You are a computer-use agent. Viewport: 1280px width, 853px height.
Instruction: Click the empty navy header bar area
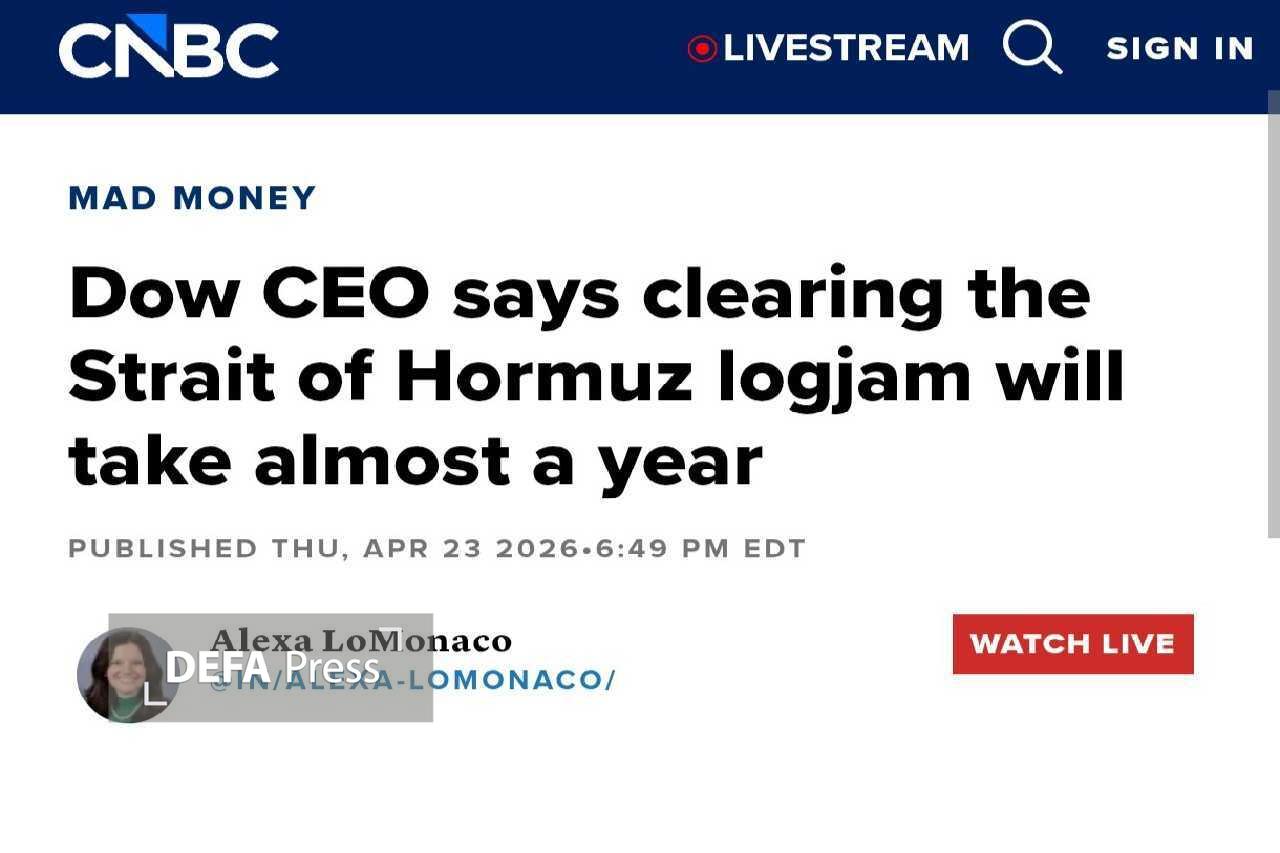coord(480,48)
